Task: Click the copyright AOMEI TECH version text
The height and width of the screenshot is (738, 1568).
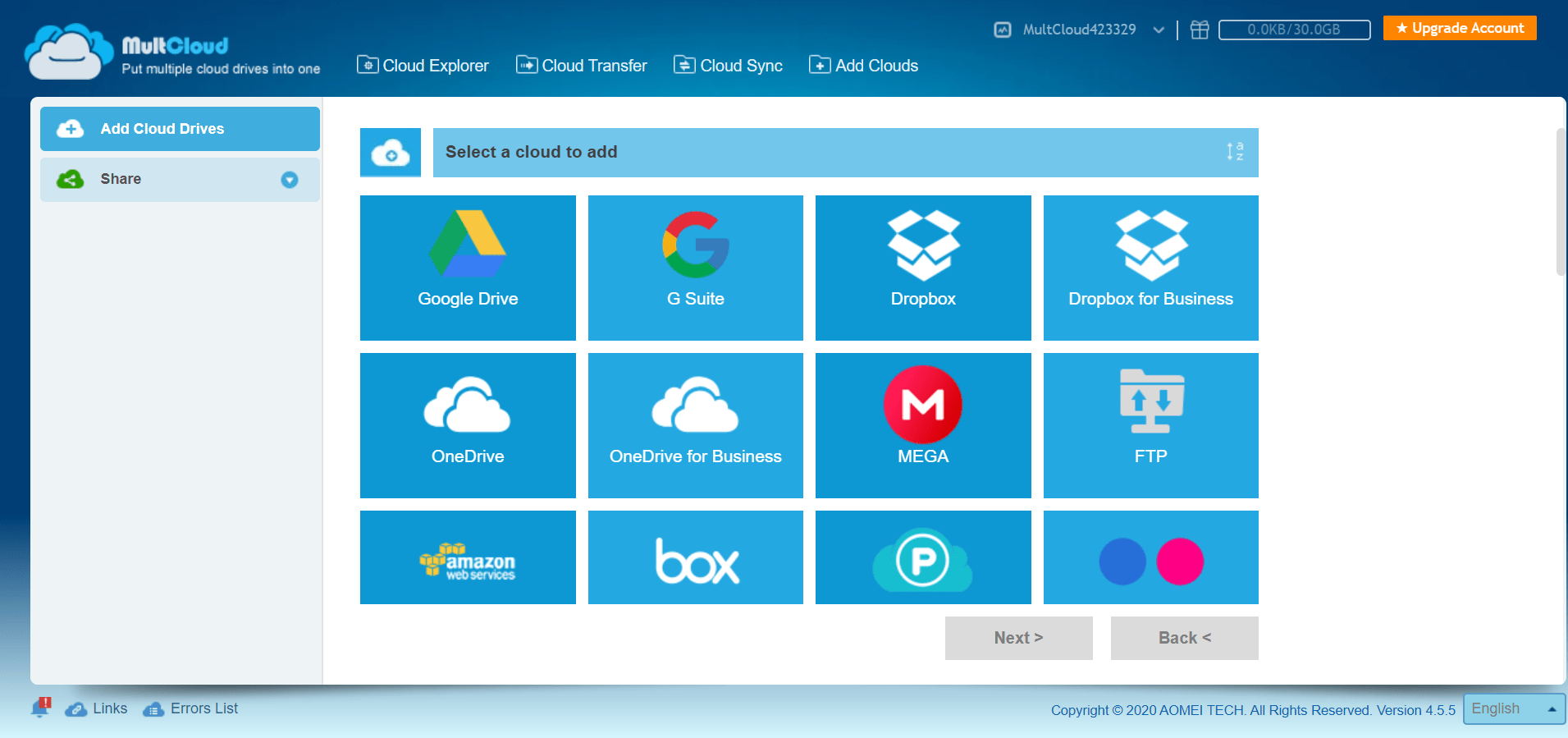Action: [x=1253, y=710]
